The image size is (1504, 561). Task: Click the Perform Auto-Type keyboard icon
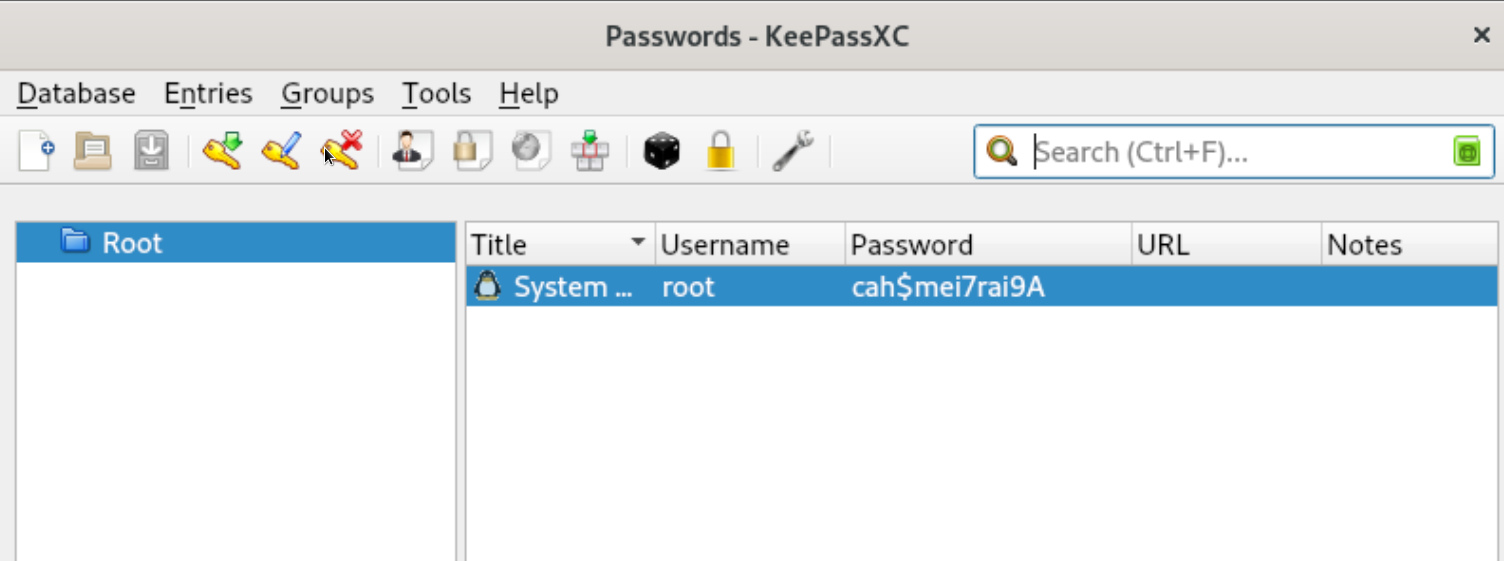tap(590, 151)
